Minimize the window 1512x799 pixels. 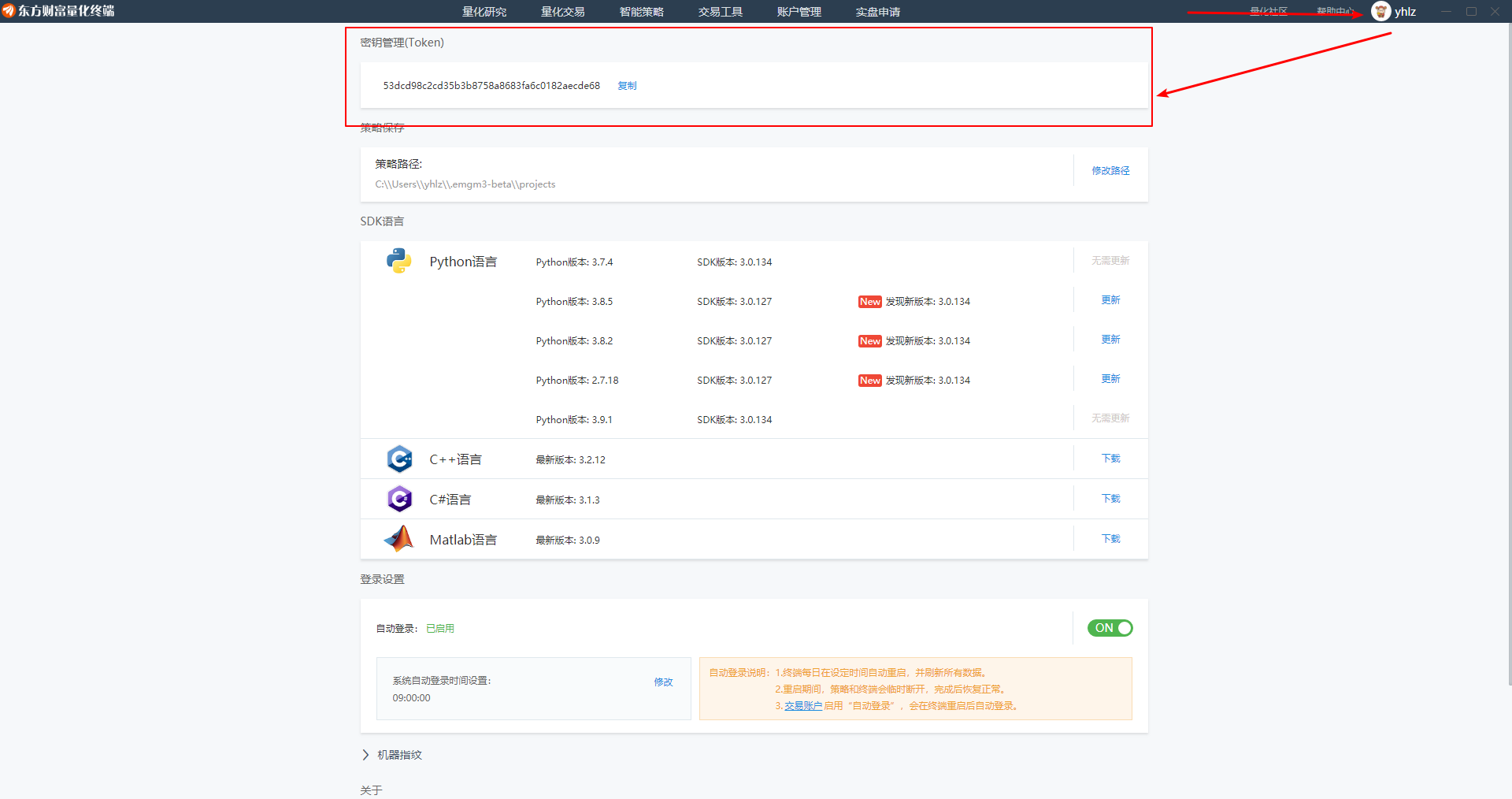click(x=1446, y=11)
